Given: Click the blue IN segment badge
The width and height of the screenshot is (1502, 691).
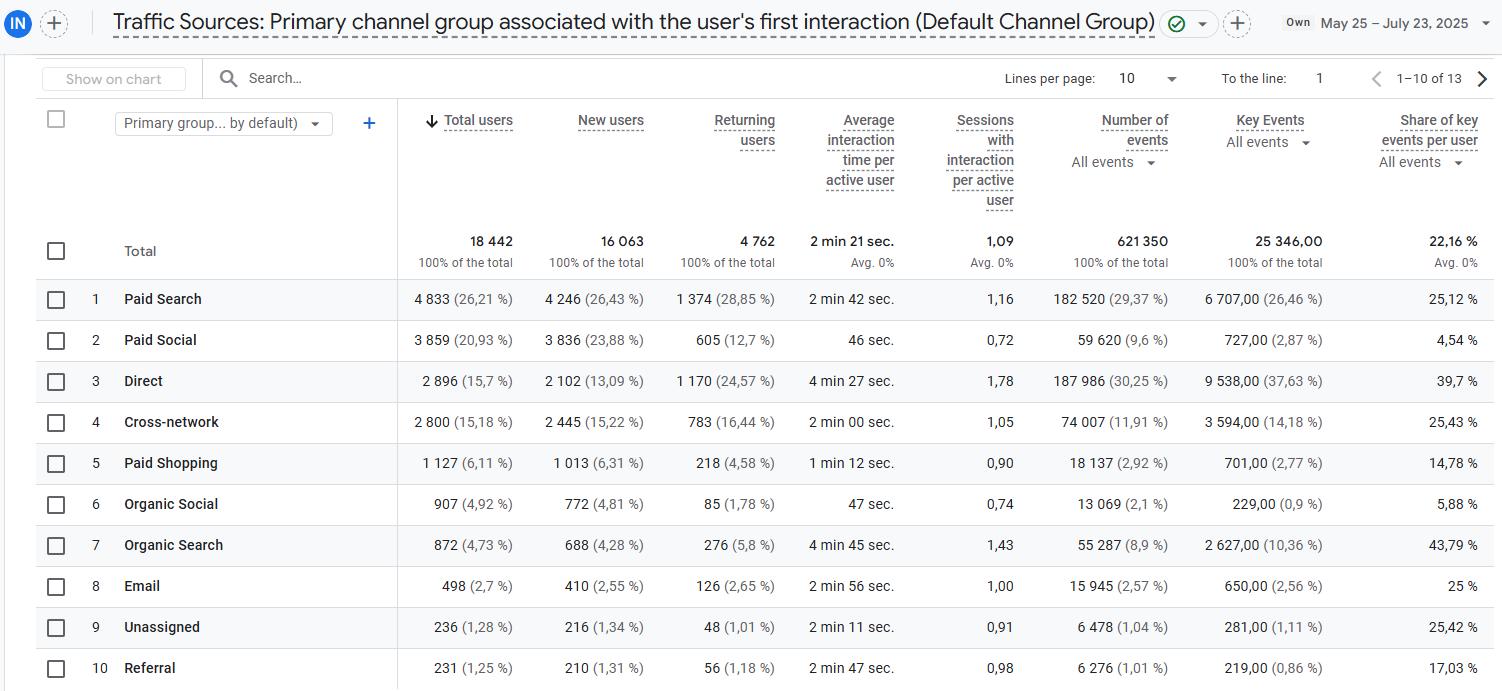Looking at the screenshot, I should pyautogui.click(x=18, y=23).
